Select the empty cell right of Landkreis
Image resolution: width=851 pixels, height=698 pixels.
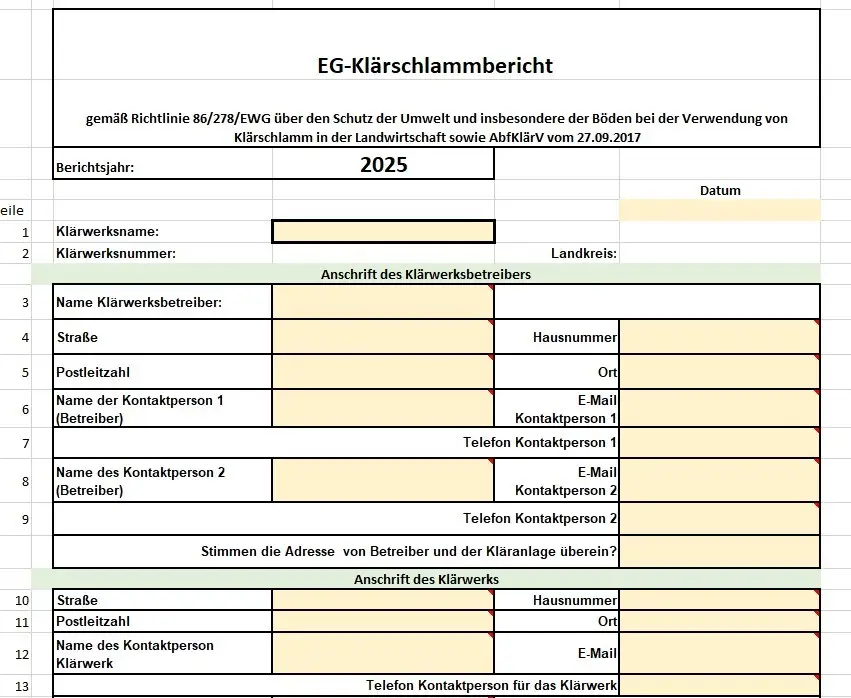[x=719, y=254]
